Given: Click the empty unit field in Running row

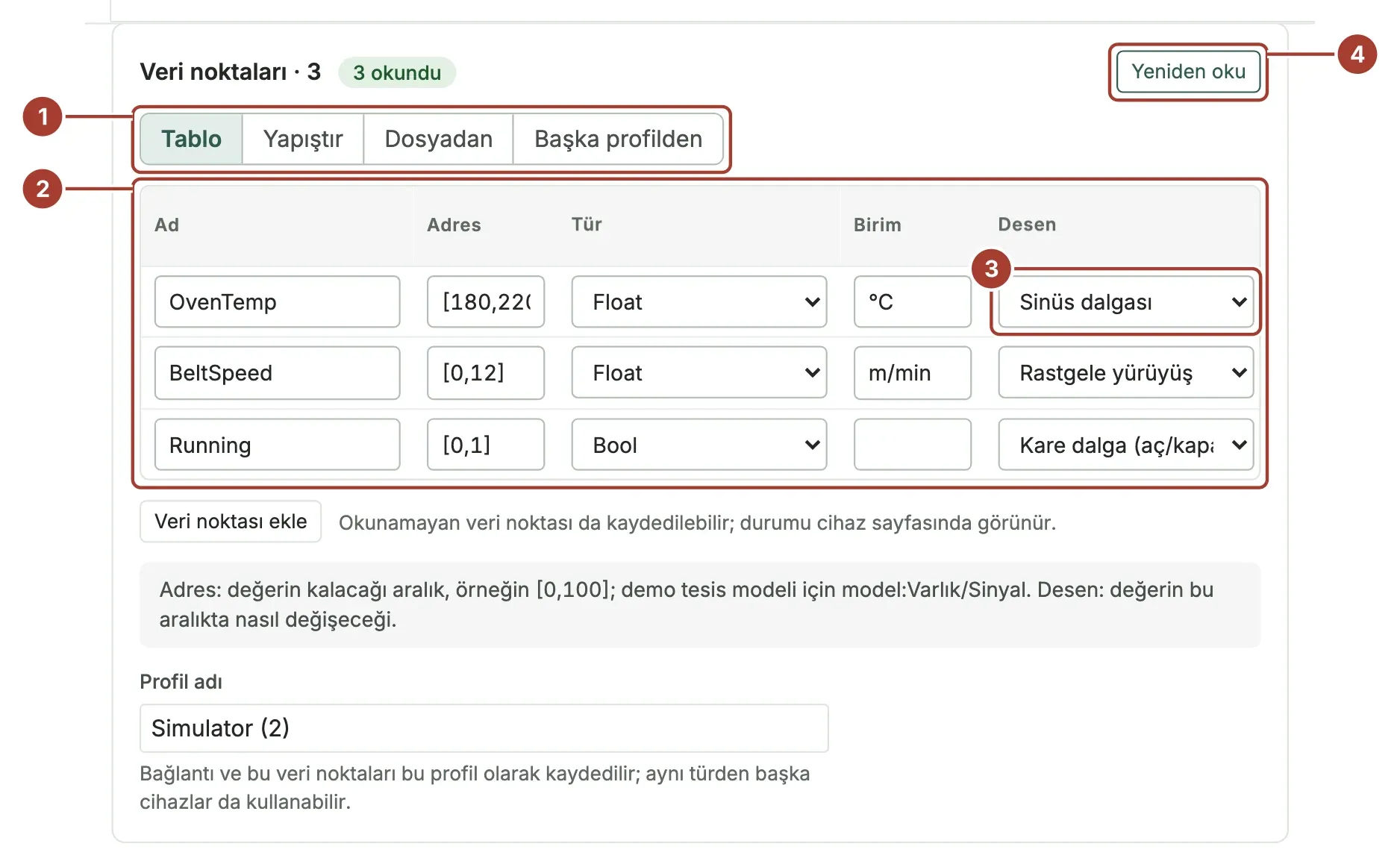Looking at the screenshot, I should tap(912, 445).
